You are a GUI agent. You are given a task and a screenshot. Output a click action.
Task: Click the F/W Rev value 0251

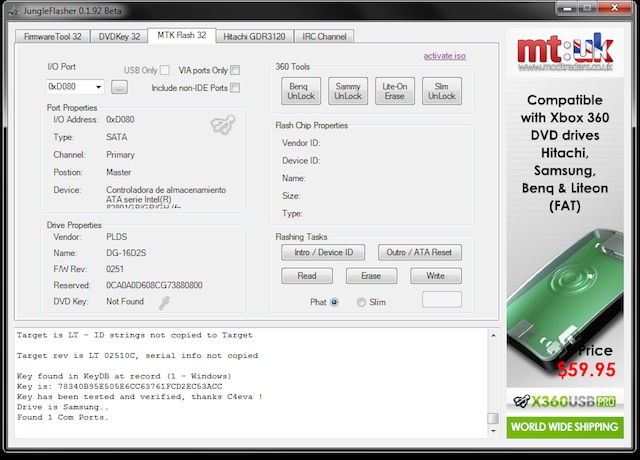click(115, 269)
